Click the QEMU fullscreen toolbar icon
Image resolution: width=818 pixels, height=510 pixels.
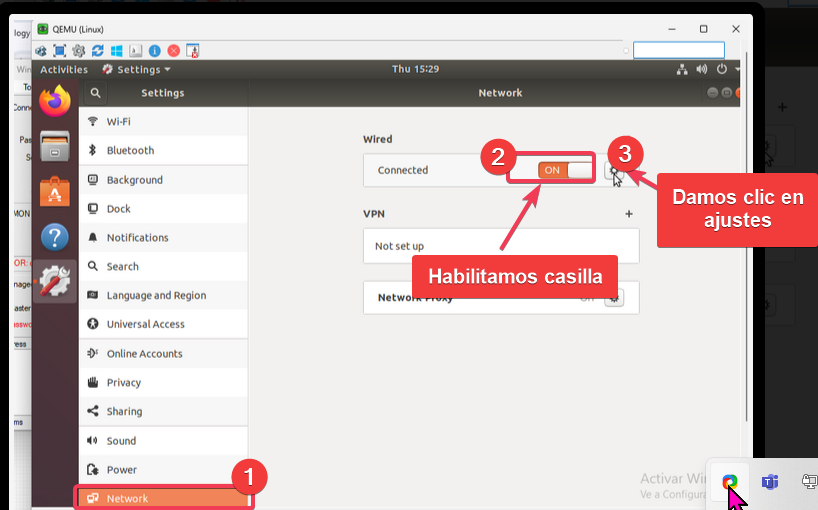click(x=60, y=50)
